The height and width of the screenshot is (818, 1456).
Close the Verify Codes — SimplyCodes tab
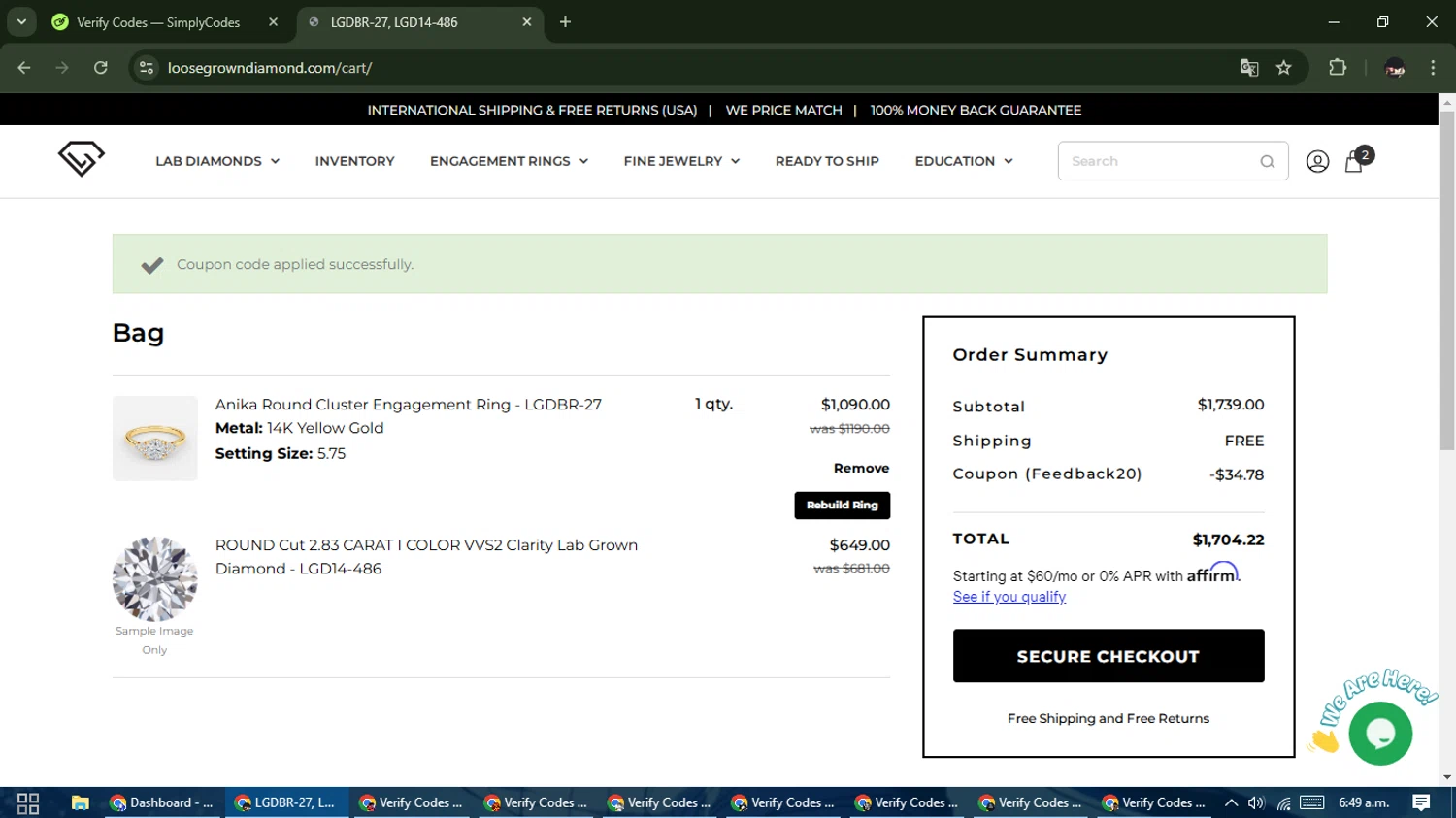pyautogui.click(x=273, y=22)
